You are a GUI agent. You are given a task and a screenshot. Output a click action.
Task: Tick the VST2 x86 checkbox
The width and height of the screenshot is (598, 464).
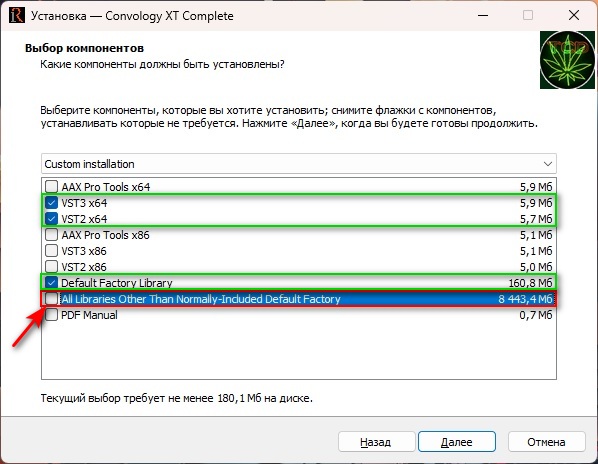[x=51, y=267]
